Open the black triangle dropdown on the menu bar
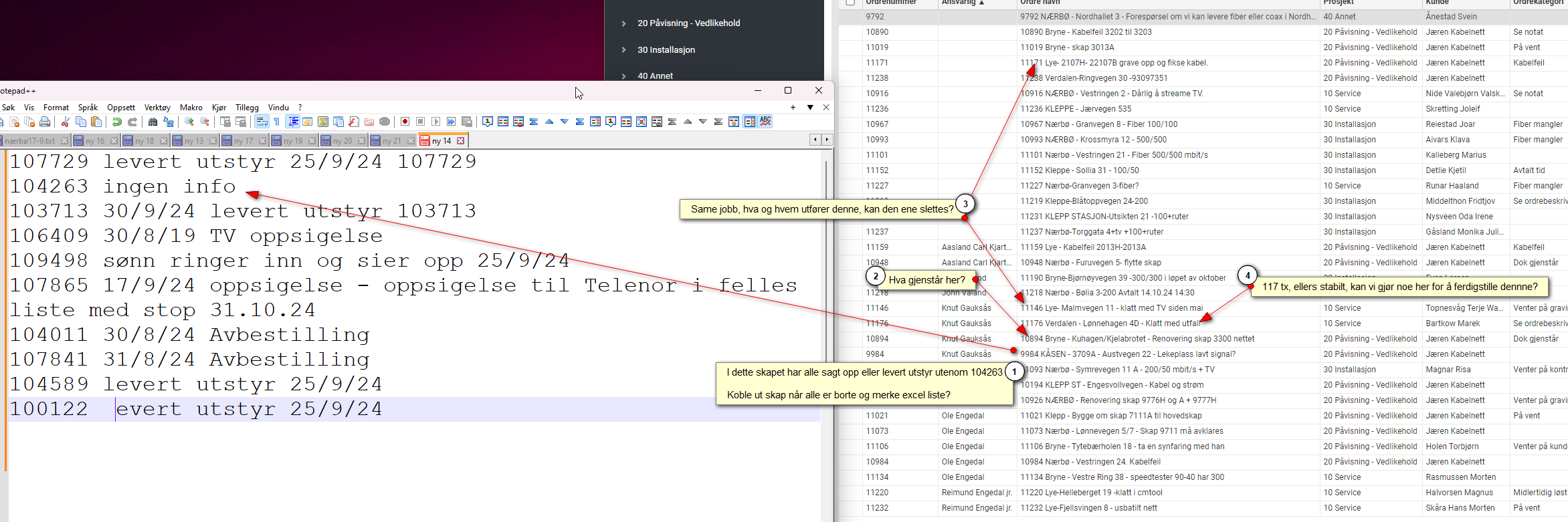Viewport: 1568px width, 522px height. point(810,108)
